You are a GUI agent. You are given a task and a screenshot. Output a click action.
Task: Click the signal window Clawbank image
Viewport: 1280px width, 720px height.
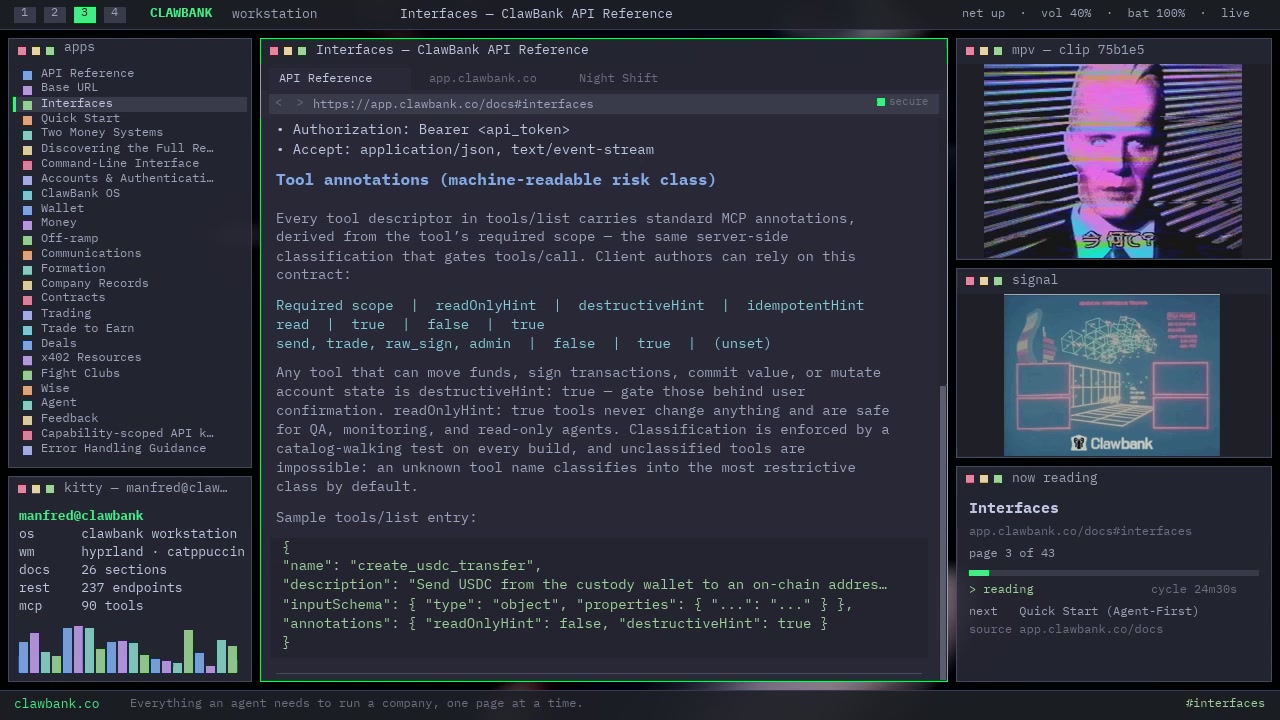tap(1112, 375)
